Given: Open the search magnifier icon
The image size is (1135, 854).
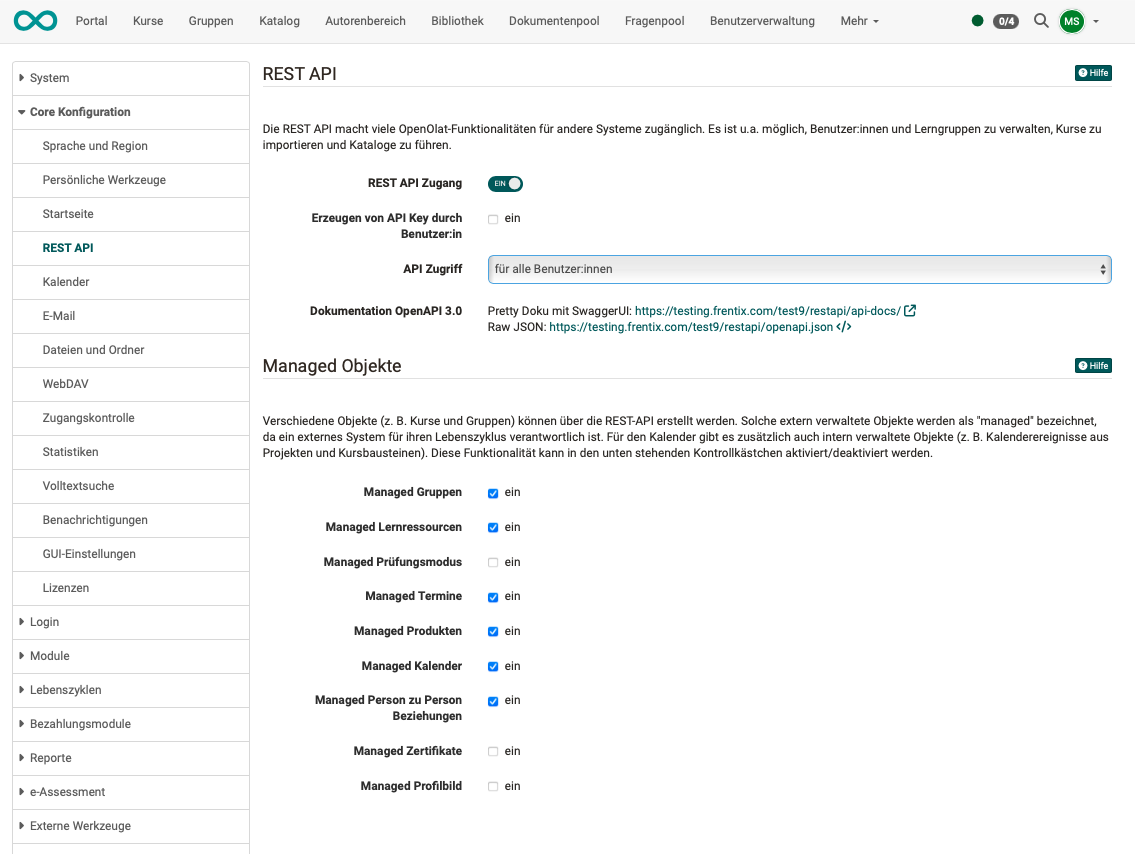Looking at the screenshot, I should [1040, 20].
